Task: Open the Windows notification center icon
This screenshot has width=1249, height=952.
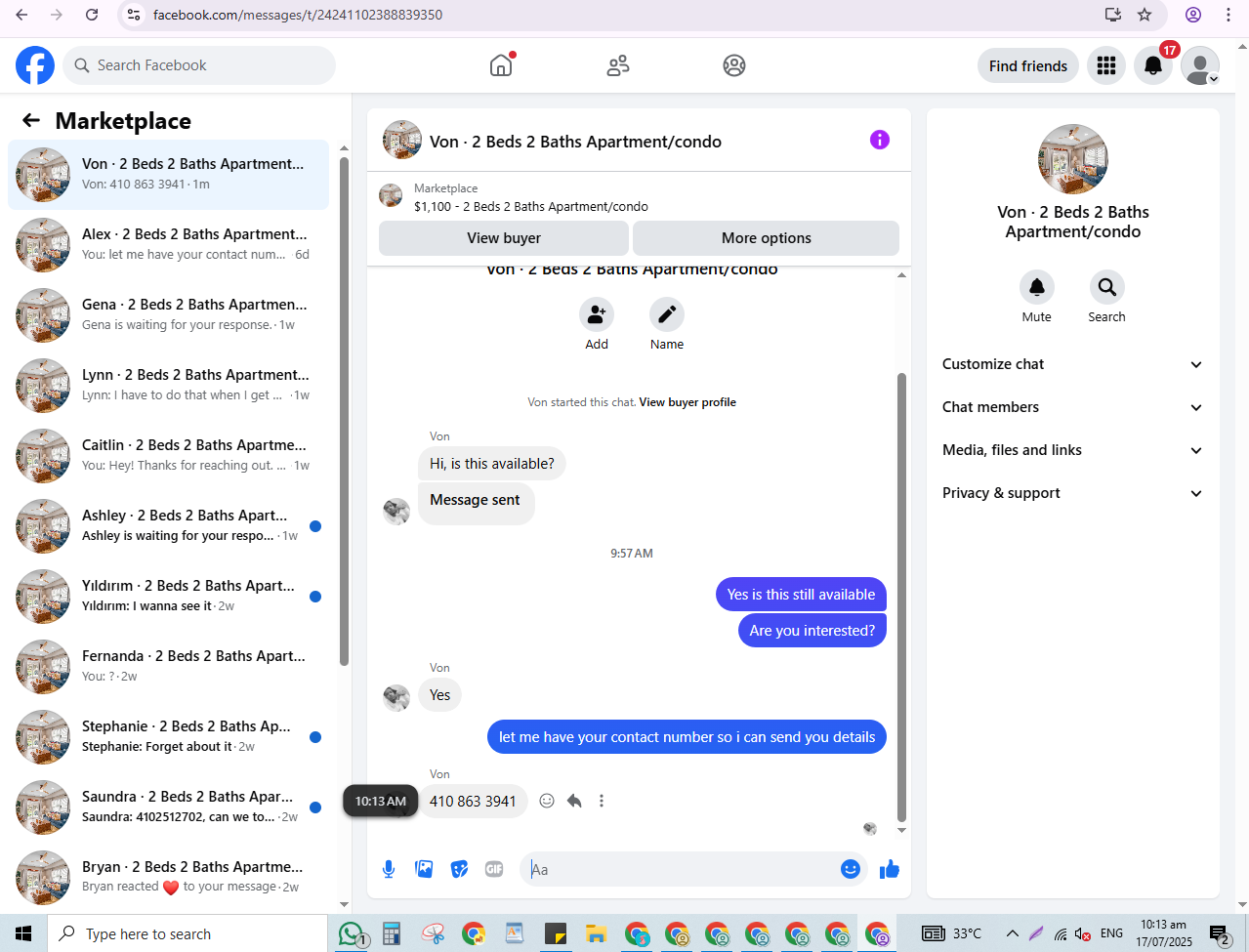Action: 1219,934
